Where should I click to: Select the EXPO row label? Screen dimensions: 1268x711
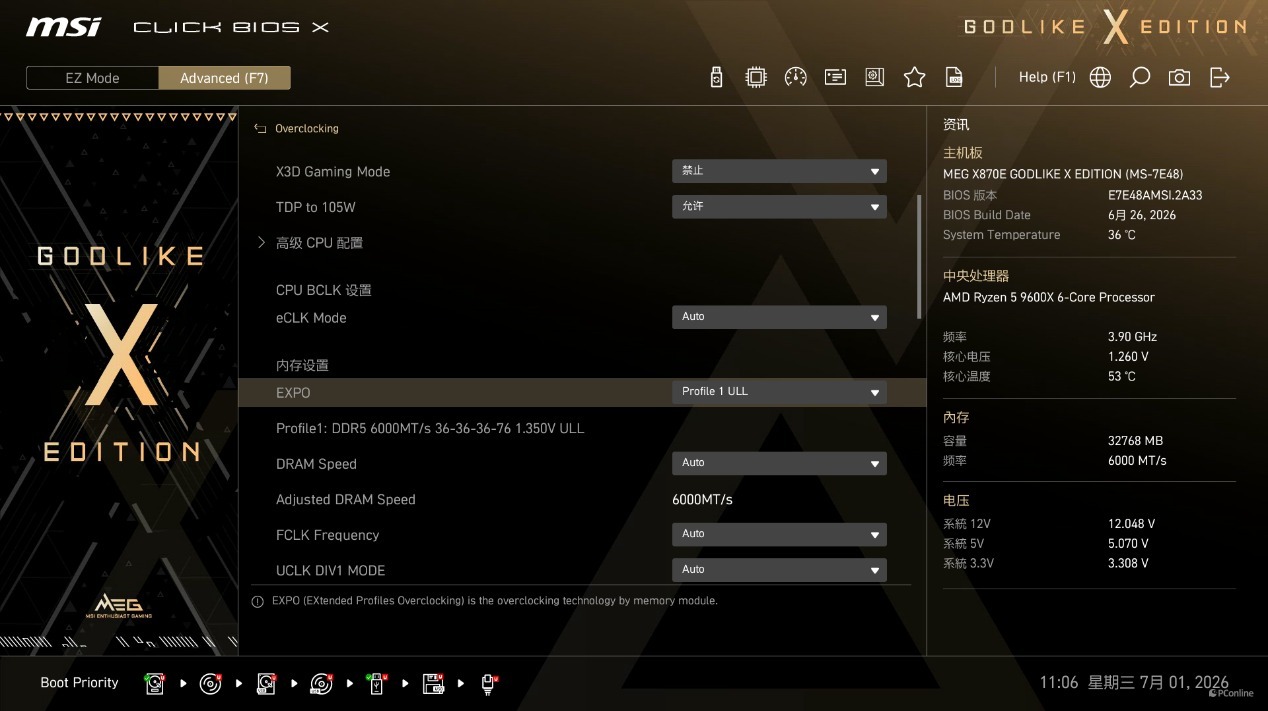click(x=293, y=393)
